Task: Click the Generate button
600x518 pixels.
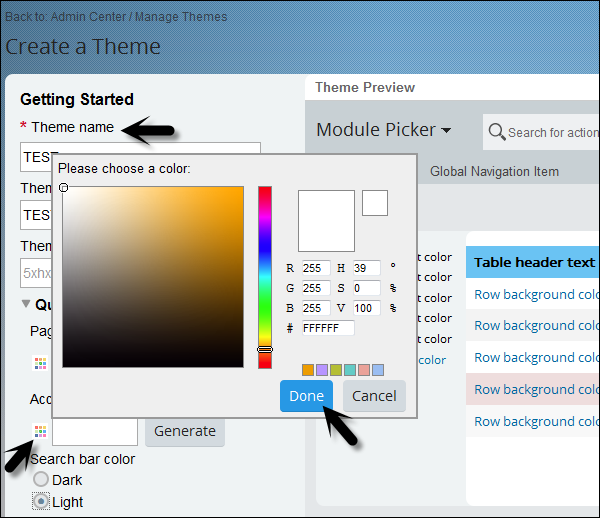Action: (185, 431)
